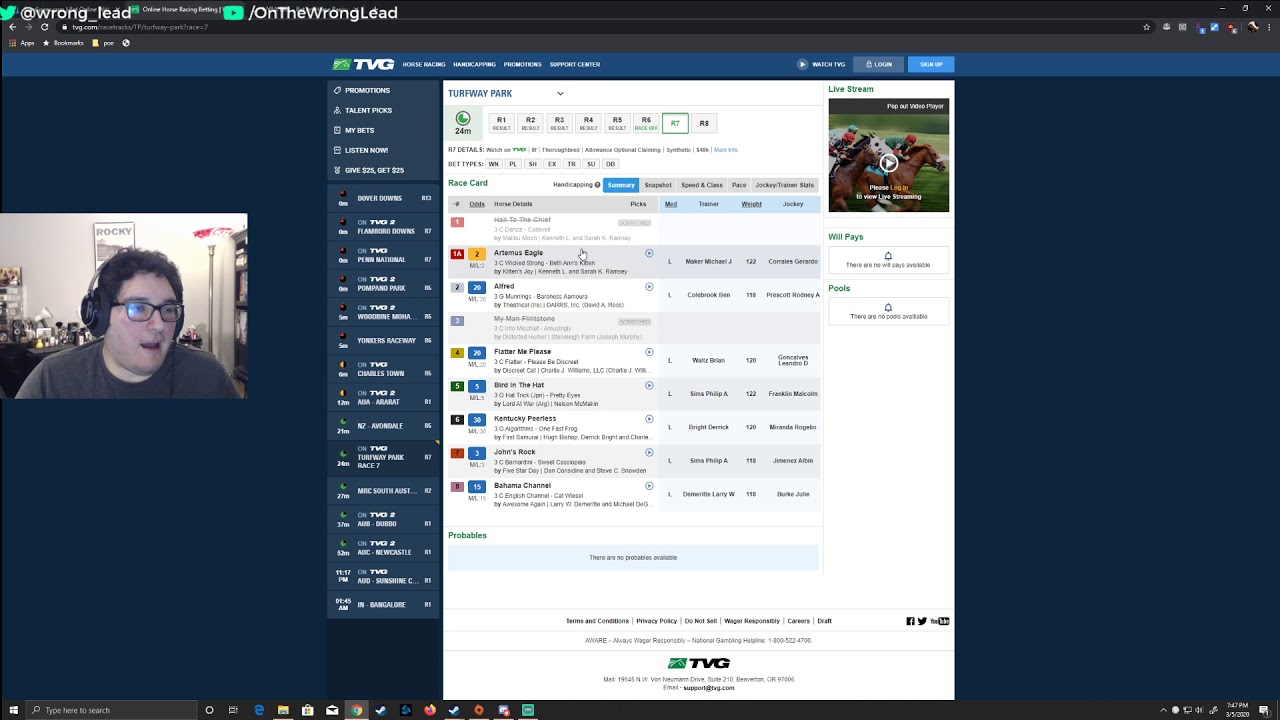Select DB bet type

(x=610, y=164)
